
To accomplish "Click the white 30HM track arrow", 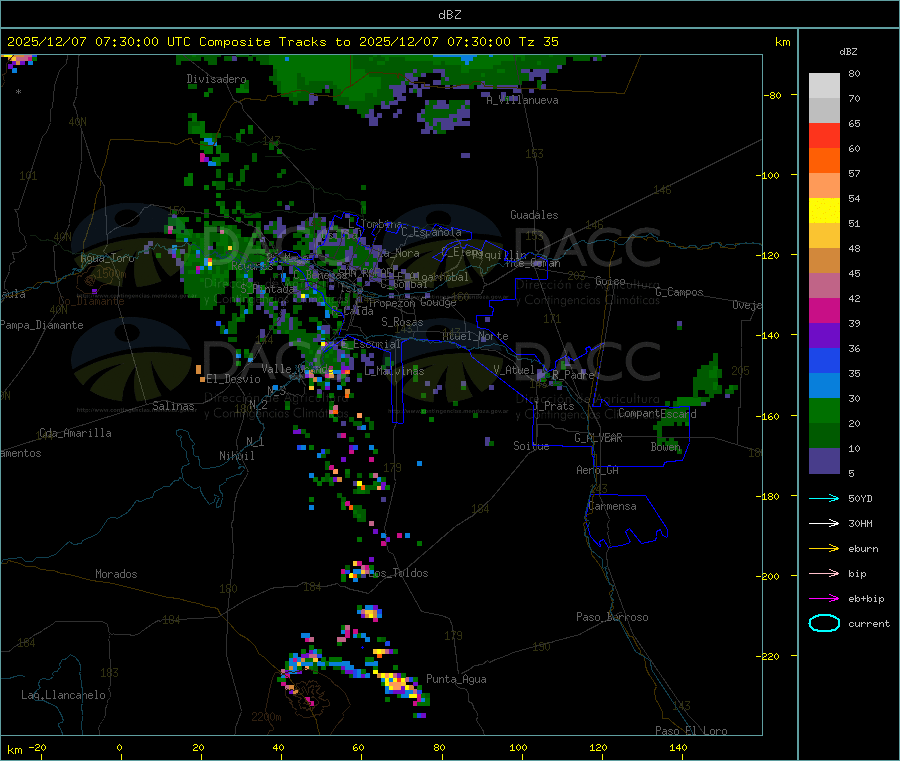I will (x=824, y=523).
